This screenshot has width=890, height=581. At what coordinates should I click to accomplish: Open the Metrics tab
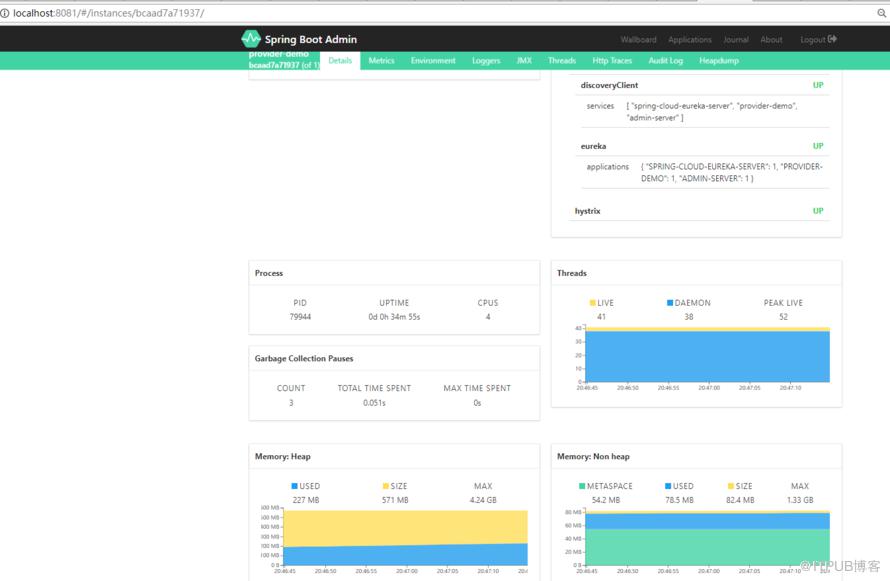point(381,61)
